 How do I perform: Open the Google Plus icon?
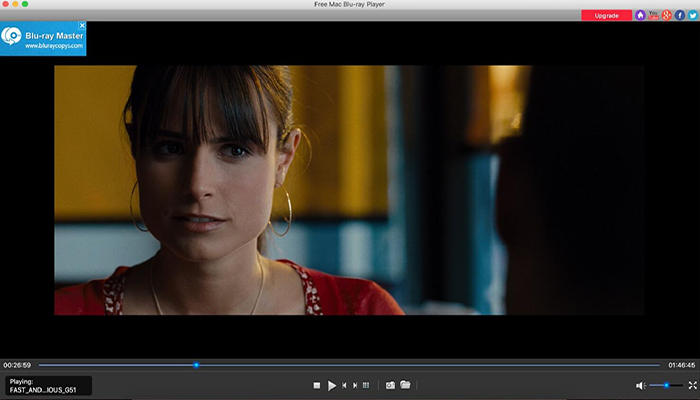point(667,15)
